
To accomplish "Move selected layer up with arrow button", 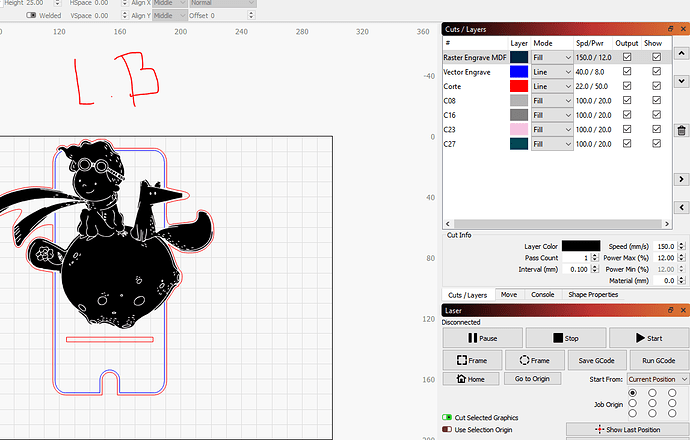I will pyautogui.click(x=681, y=54).
